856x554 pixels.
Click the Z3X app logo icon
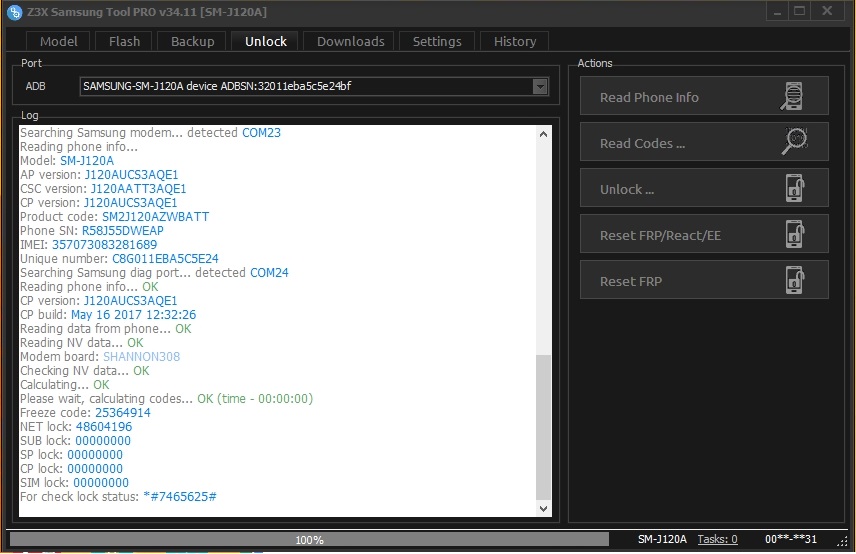pos(15,11)
